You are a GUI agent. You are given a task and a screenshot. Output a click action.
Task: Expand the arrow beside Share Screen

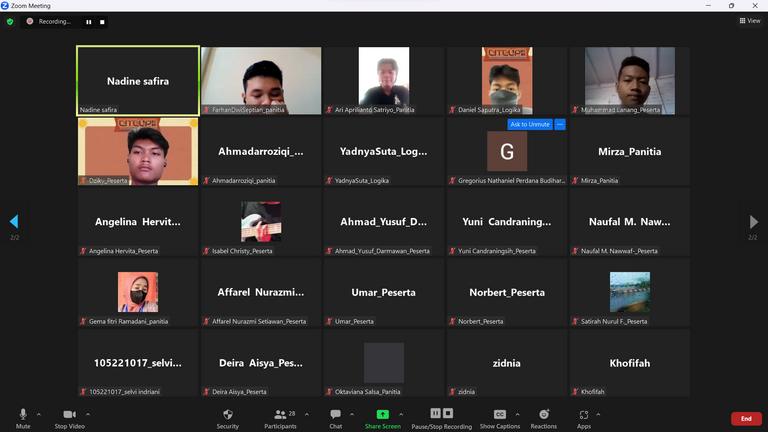click(x=401, y=414)
